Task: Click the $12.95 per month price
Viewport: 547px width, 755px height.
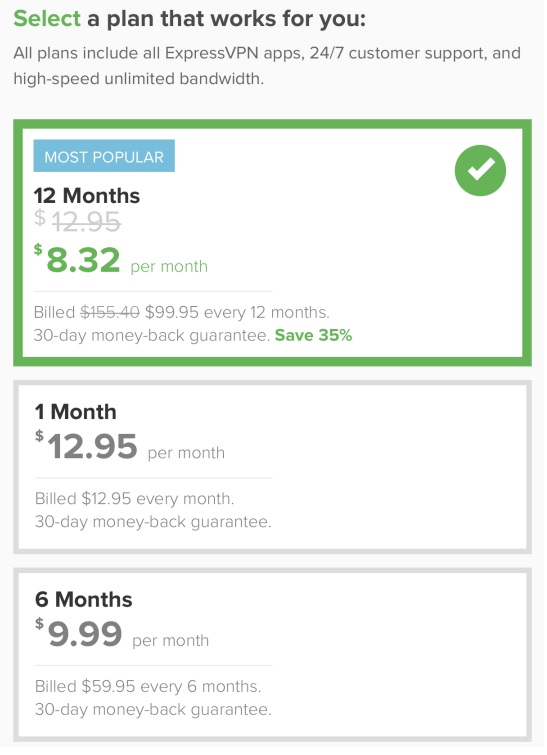Action: 130,448
